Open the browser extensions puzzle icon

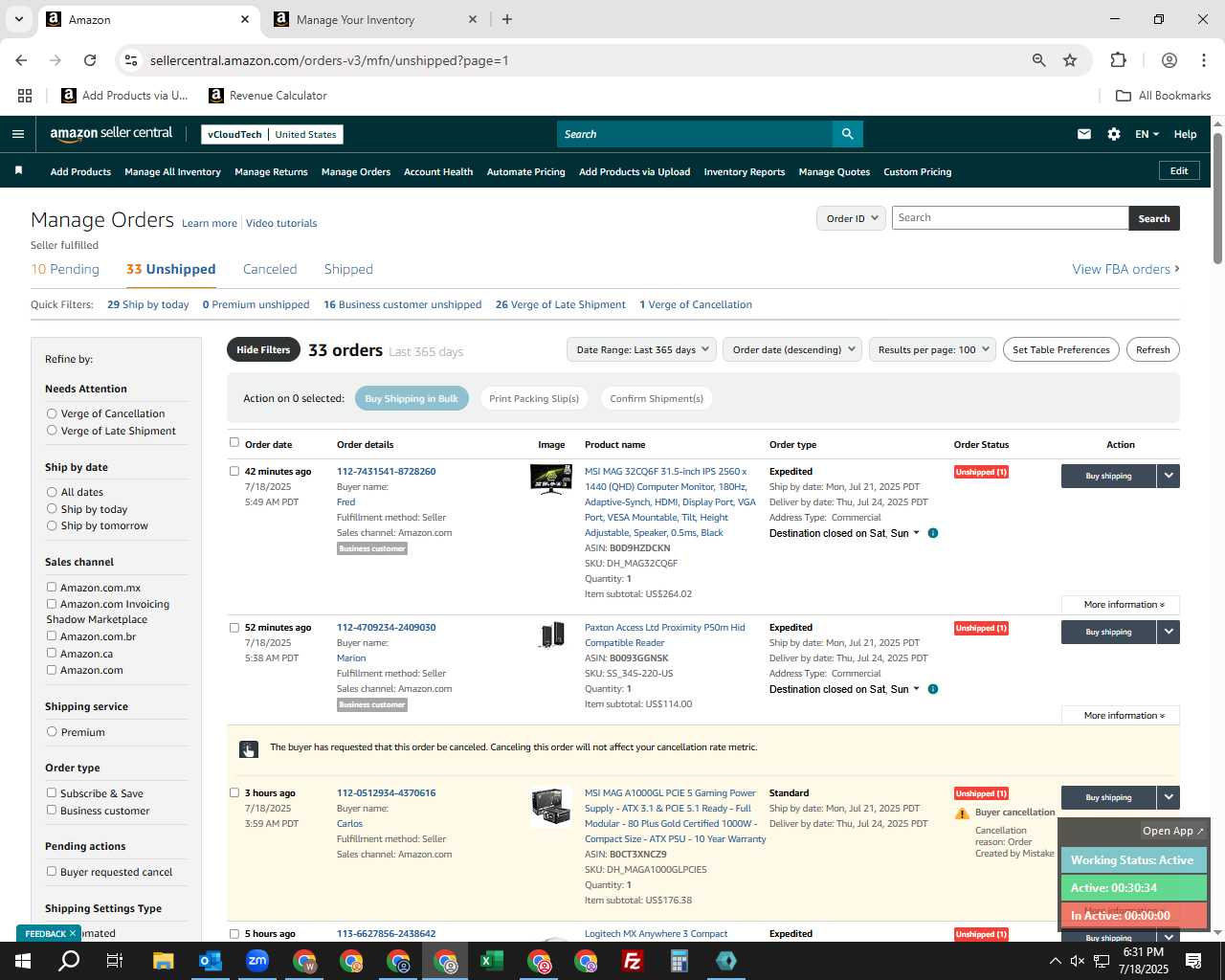[1118, 60]
